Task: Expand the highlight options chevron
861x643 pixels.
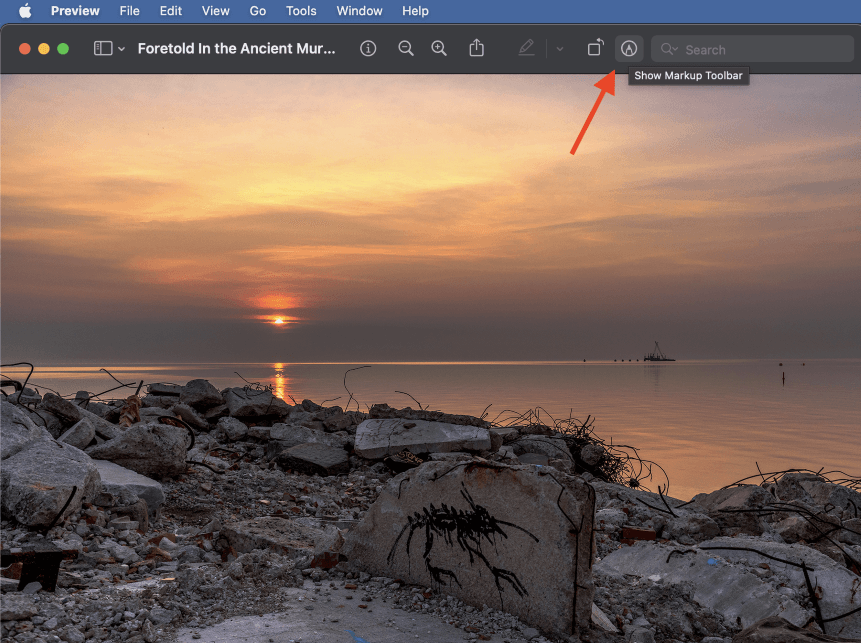Action: pyautogui.click(x=560, y=49)
